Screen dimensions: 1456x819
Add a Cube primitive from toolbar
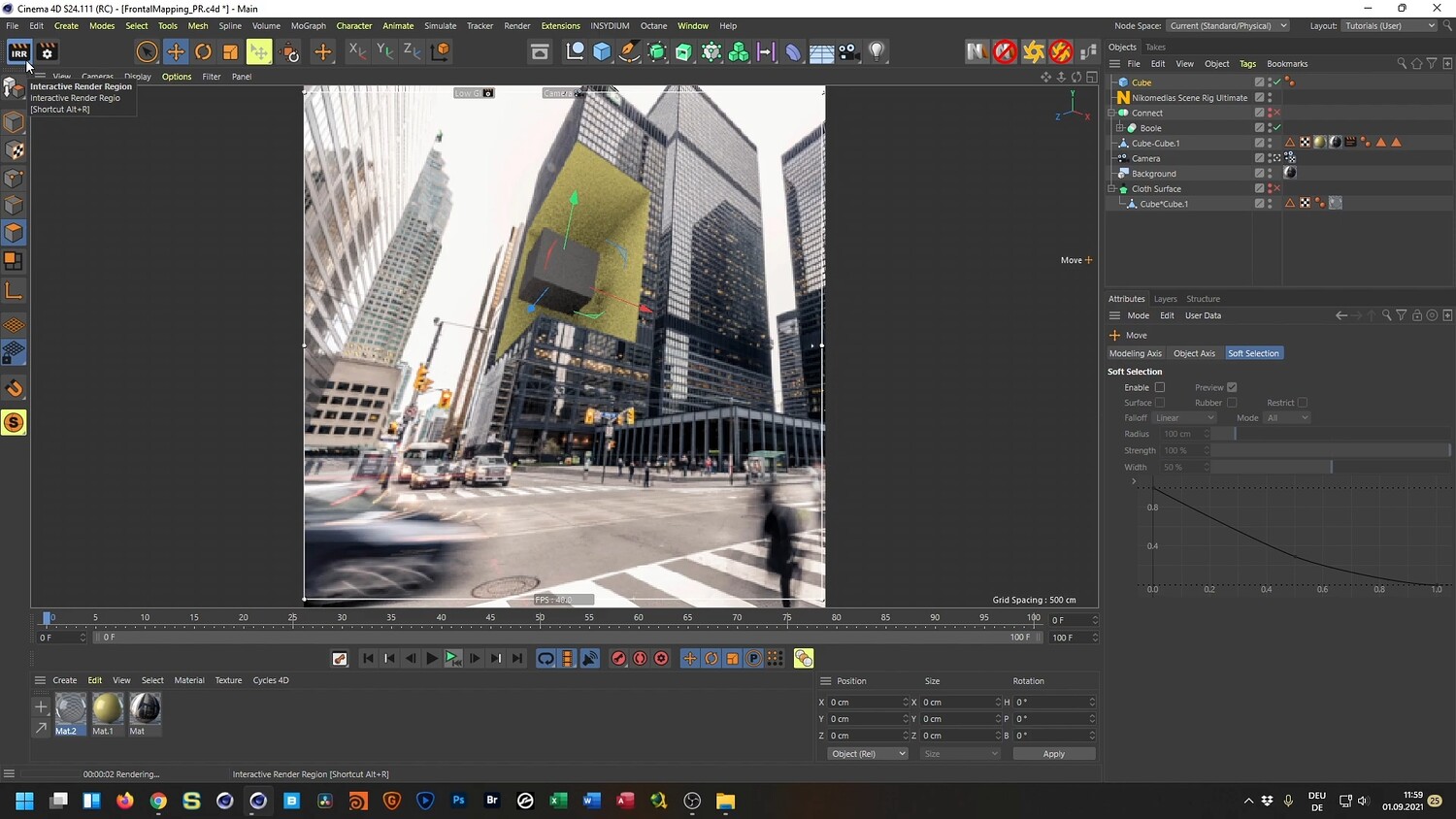pyautogui.click(x=602, y=52)
